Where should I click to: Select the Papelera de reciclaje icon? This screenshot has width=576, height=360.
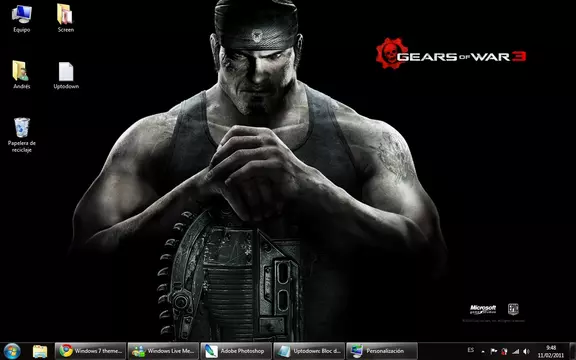22,135
